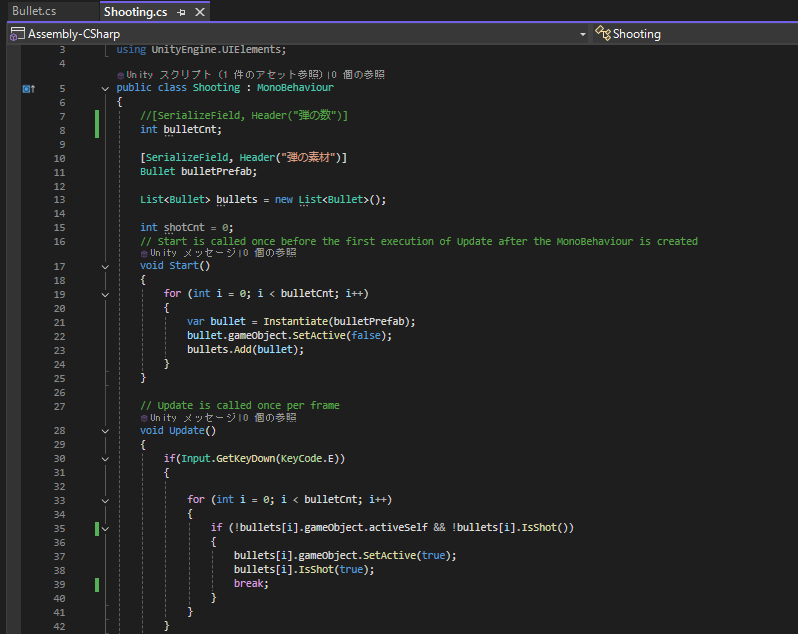Click the inheritance margin icon at line 5
This screenshot has width=798, height=634.
click(28, 89)
